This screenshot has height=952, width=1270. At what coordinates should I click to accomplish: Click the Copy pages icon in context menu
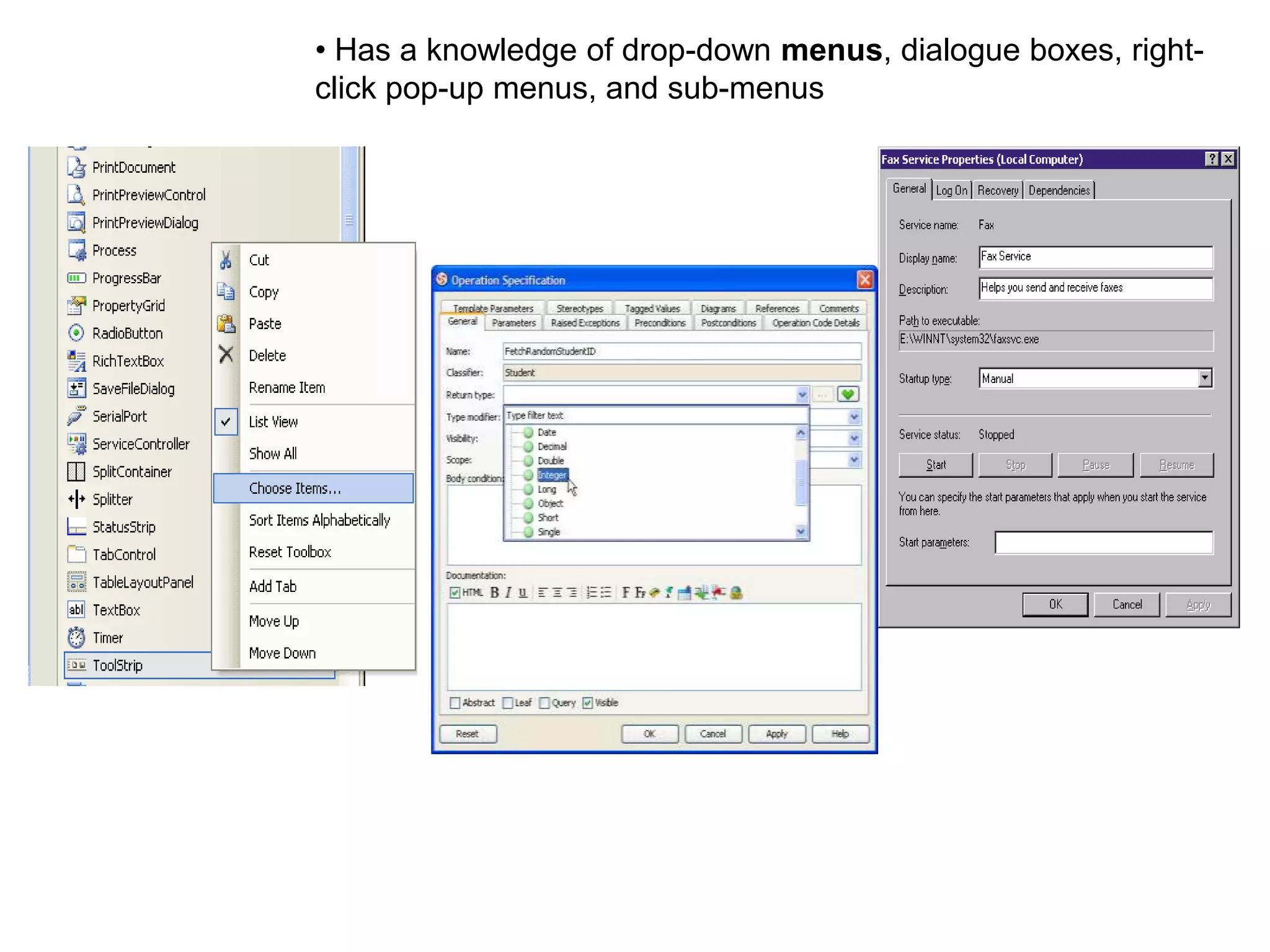click(226, 291)
